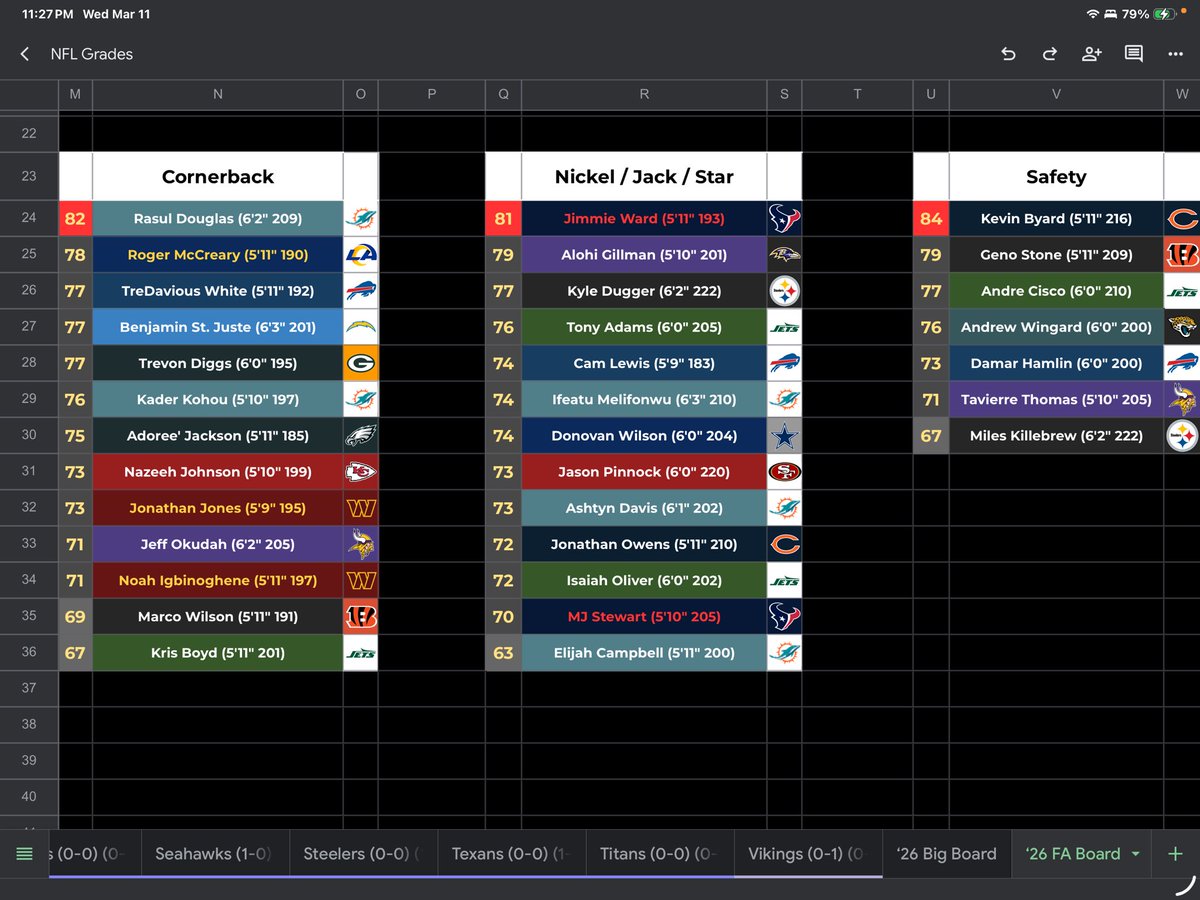The image size is (1200, 900).
Task: Switch to the Texans (0-0) sheet tab
Action: 512,854
